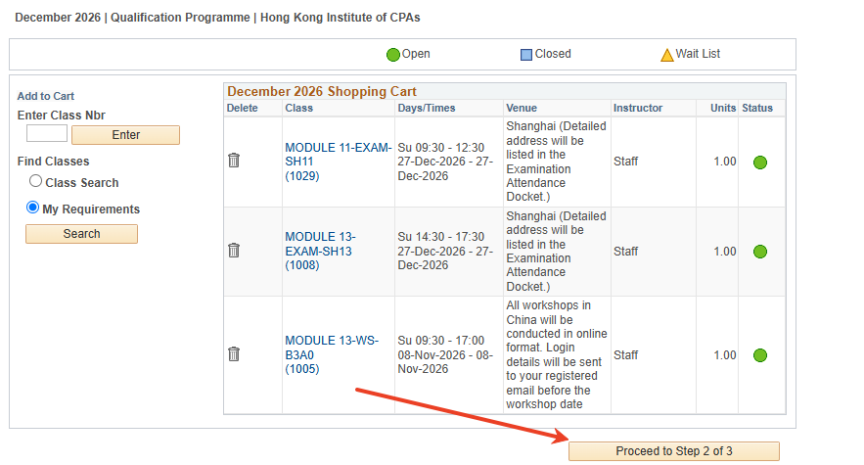Click the green Open legend circle
864x465 pixels.
click(393, 55)
